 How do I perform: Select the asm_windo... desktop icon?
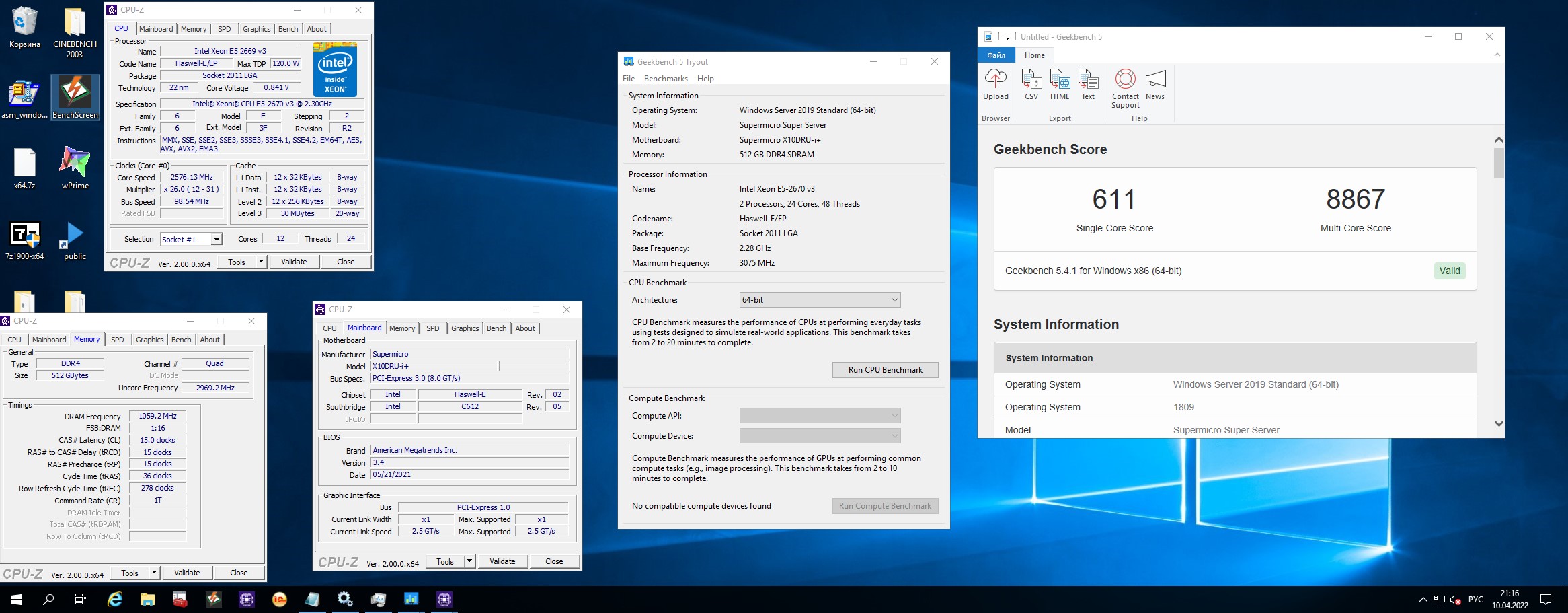tap(25, 98)
